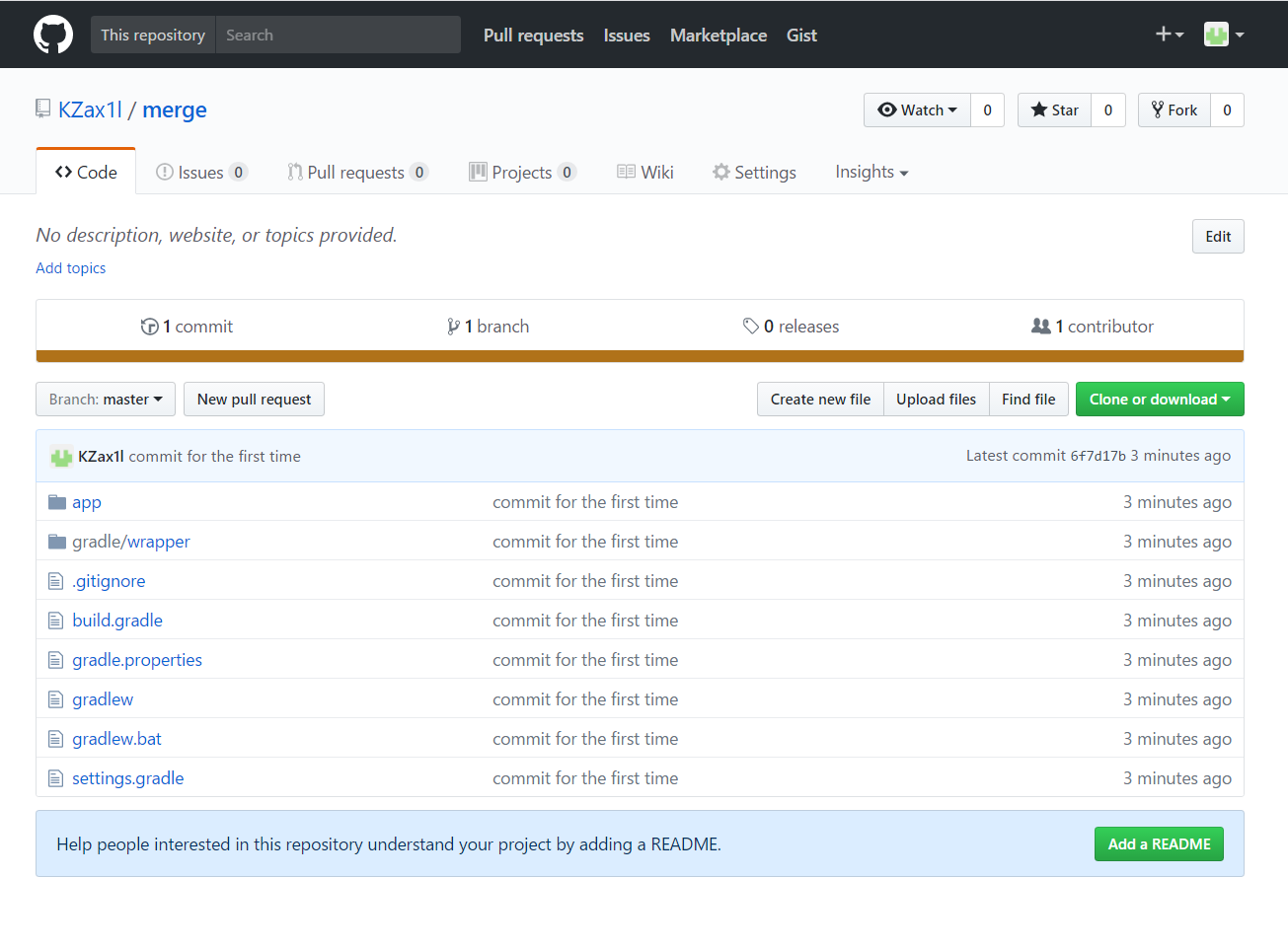
Task: Click the star icon on Star button
Action: (x=1039, y=110)
